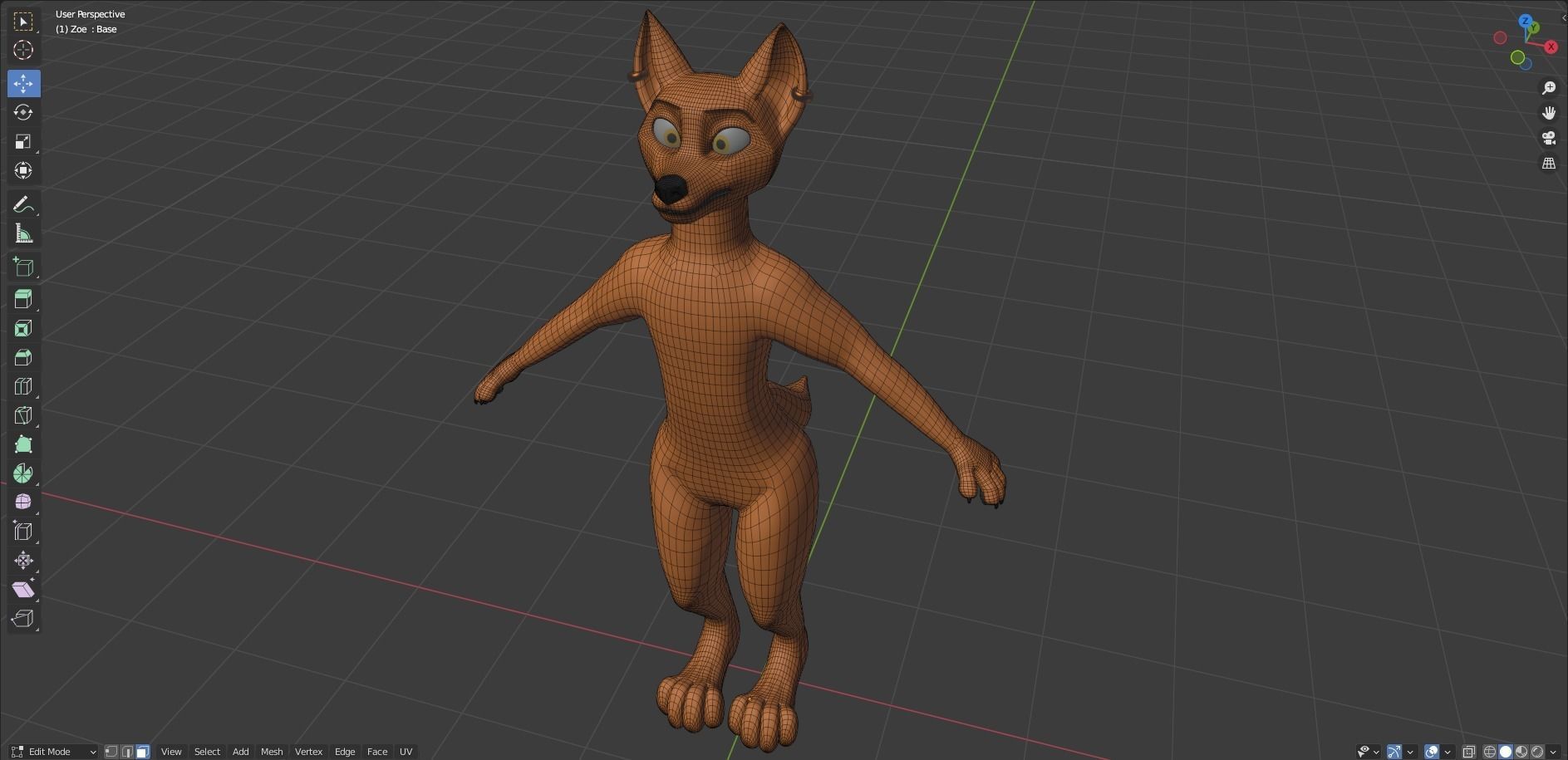Select the Spin tool
Viewport: 1568px width, 760px height.
(23, 473)
